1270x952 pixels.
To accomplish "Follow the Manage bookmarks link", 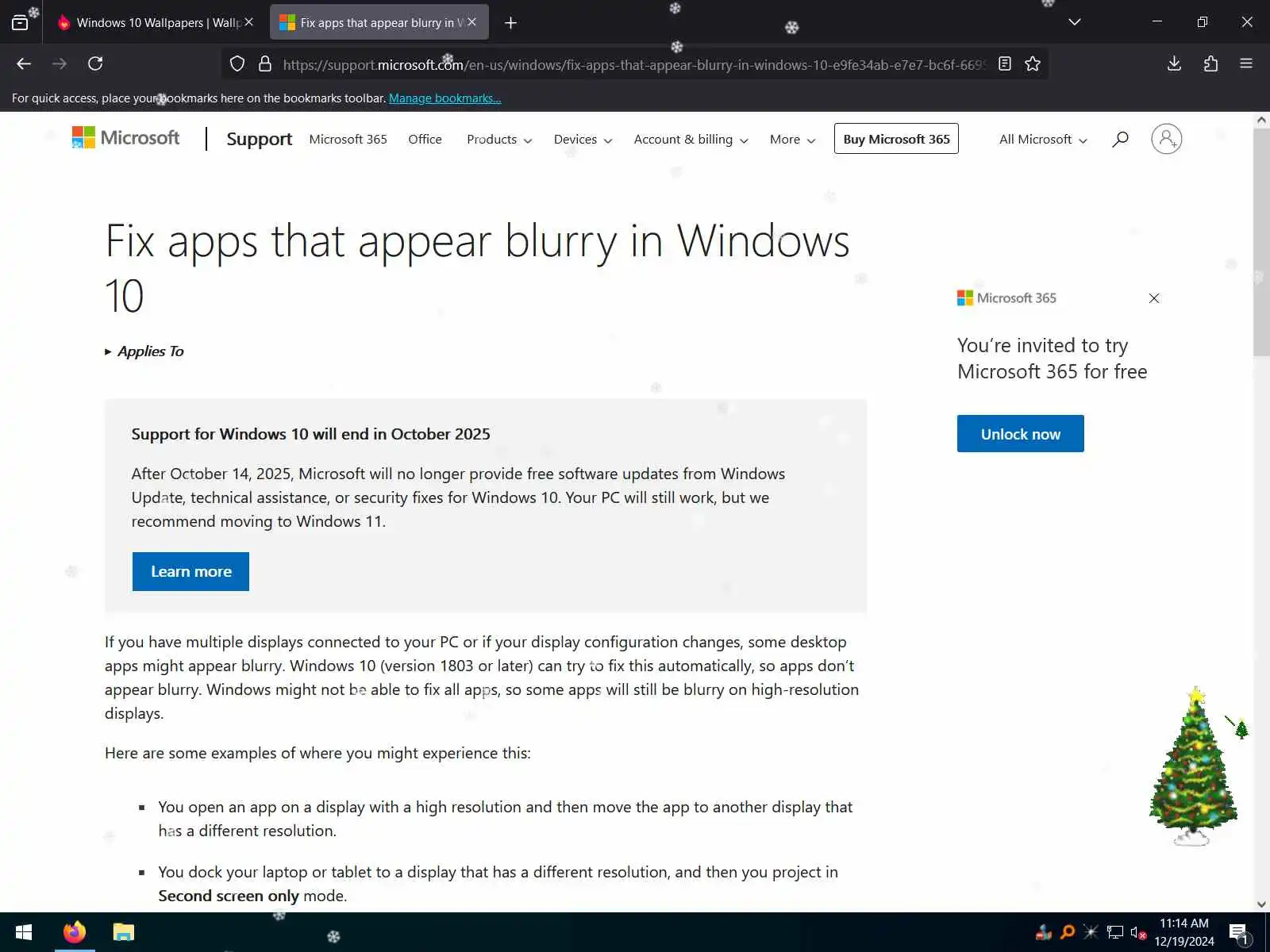I will [x=444, y=98].
